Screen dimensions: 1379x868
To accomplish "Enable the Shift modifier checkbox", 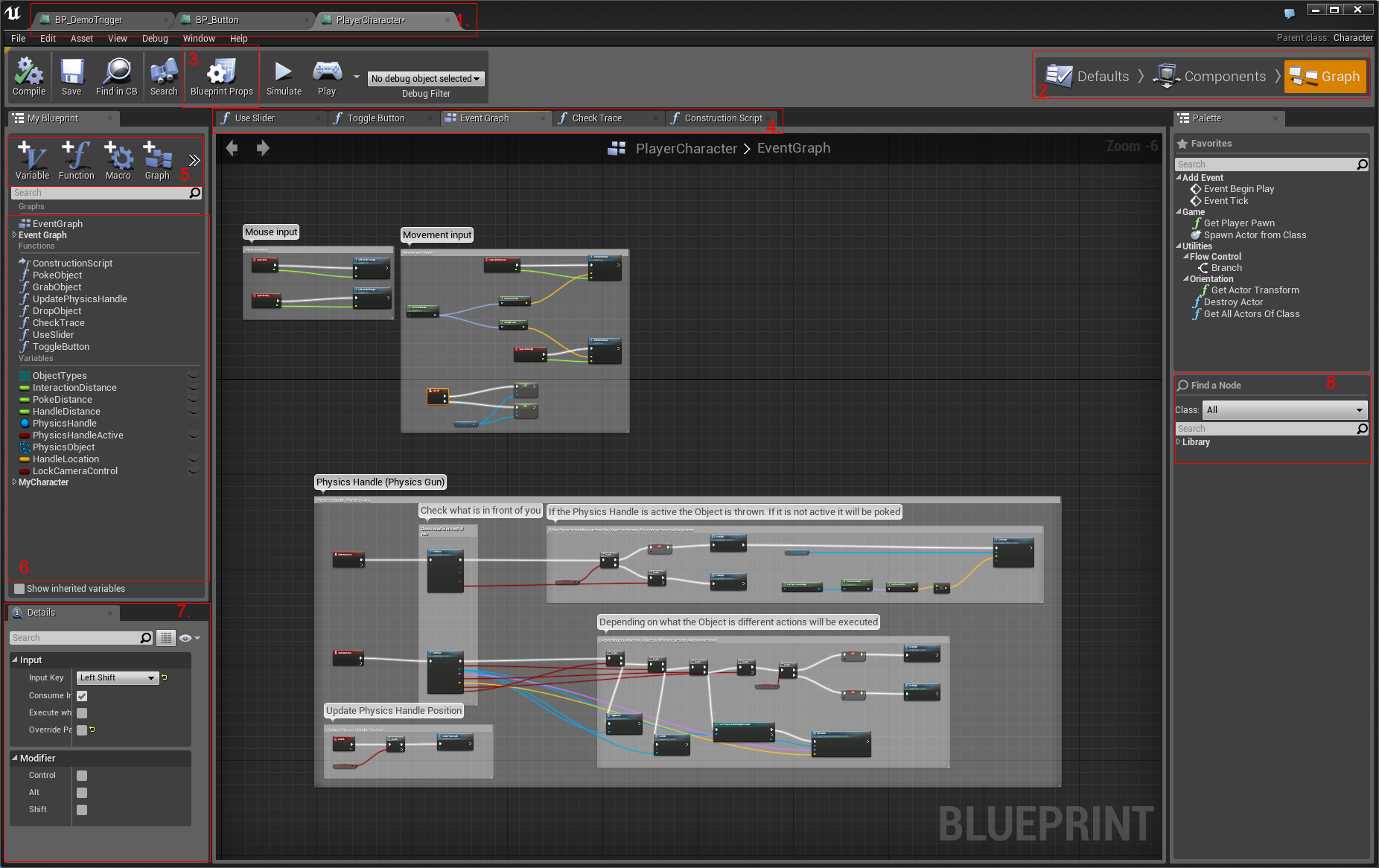I will (x=82, y=810).
